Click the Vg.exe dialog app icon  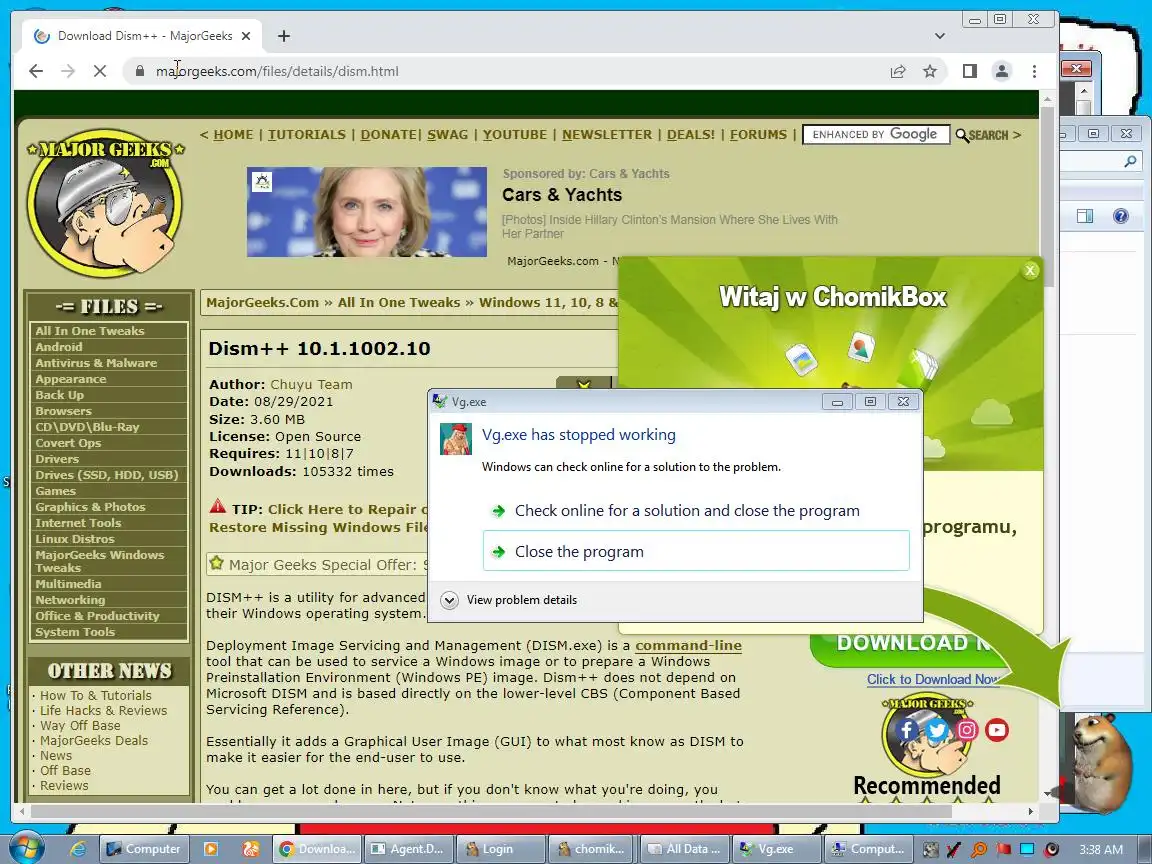pyautogui.click(x=456, y=439)
